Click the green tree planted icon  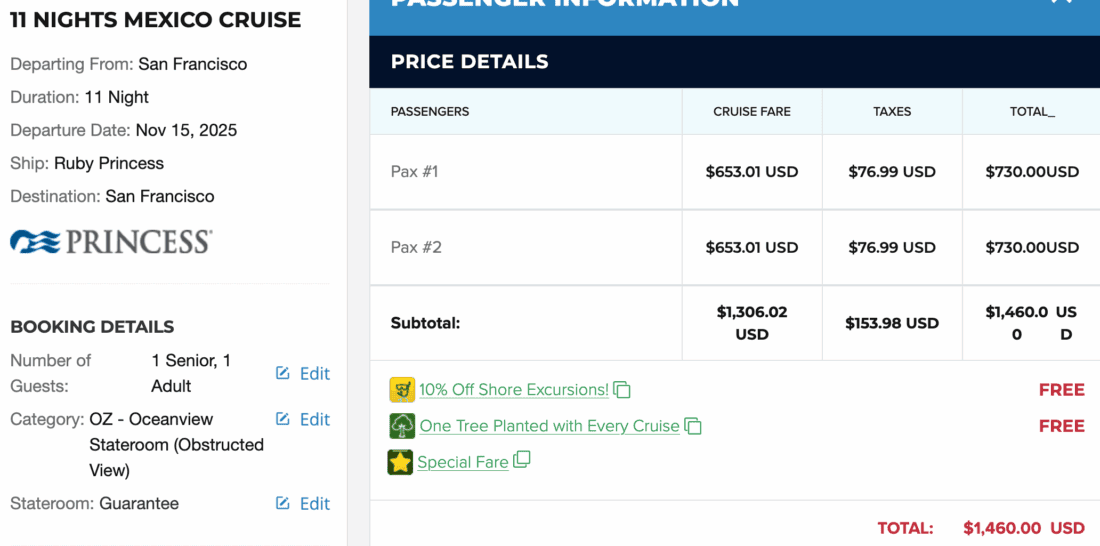pos(402,426)
